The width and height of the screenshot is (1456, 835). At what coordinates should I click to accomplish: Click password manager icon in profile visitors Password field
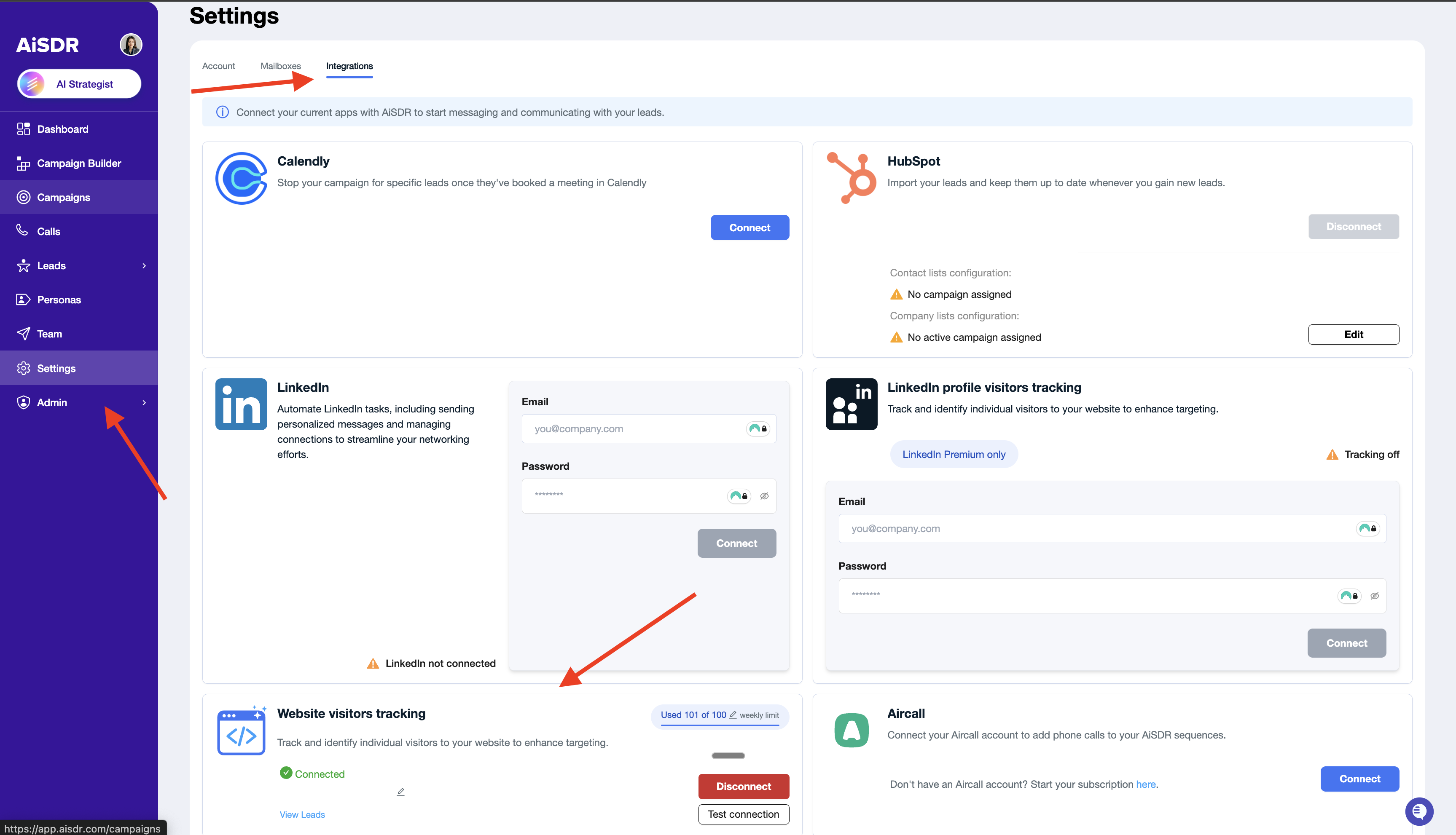point(1349,596)
